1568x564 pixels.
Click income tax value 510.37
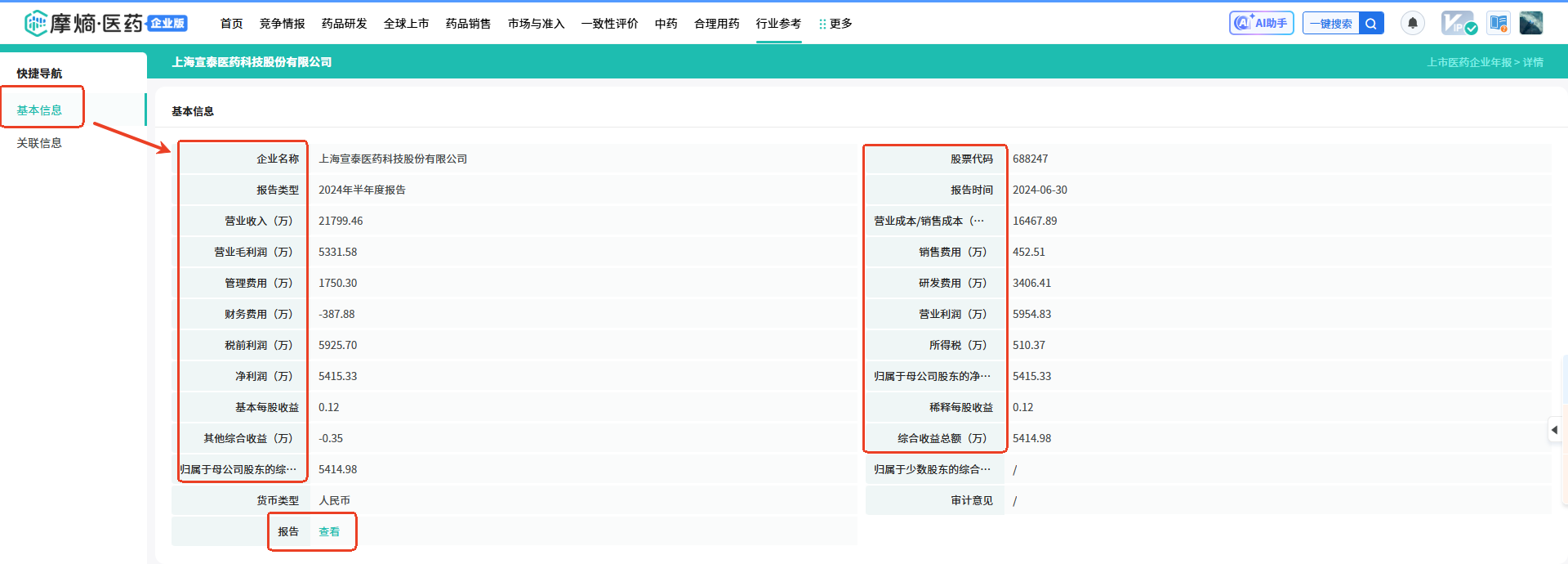click(x=1029, y=345)
